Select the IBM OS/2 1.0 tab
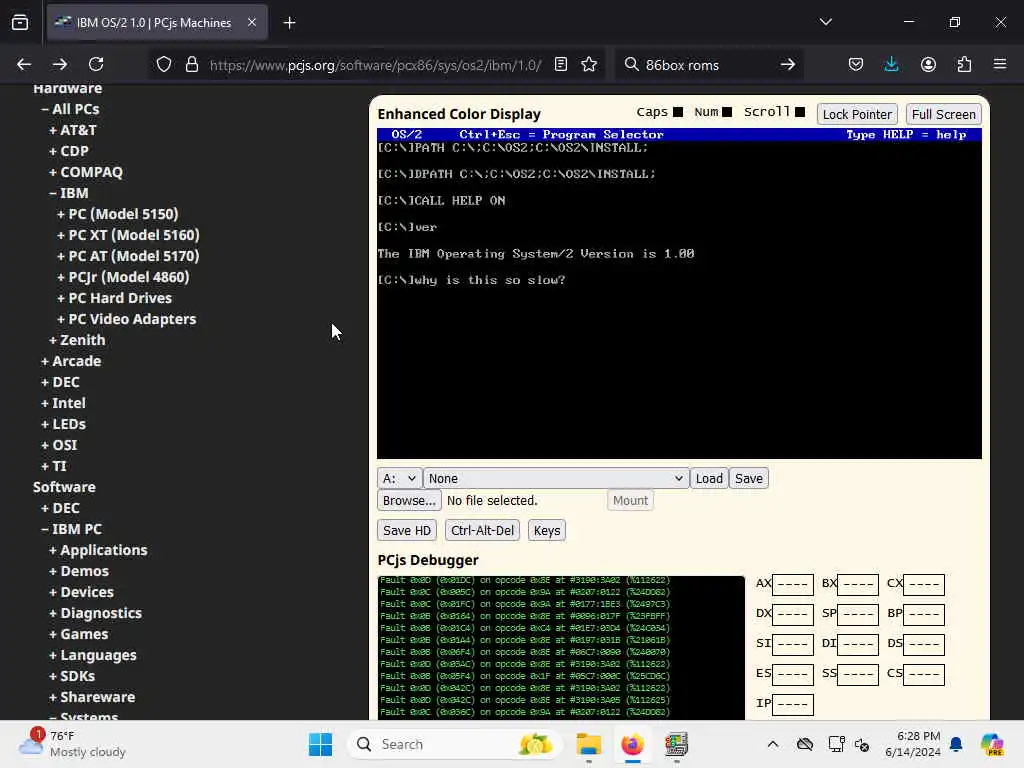The image size is (1024, 768). (x=157, y=22)
